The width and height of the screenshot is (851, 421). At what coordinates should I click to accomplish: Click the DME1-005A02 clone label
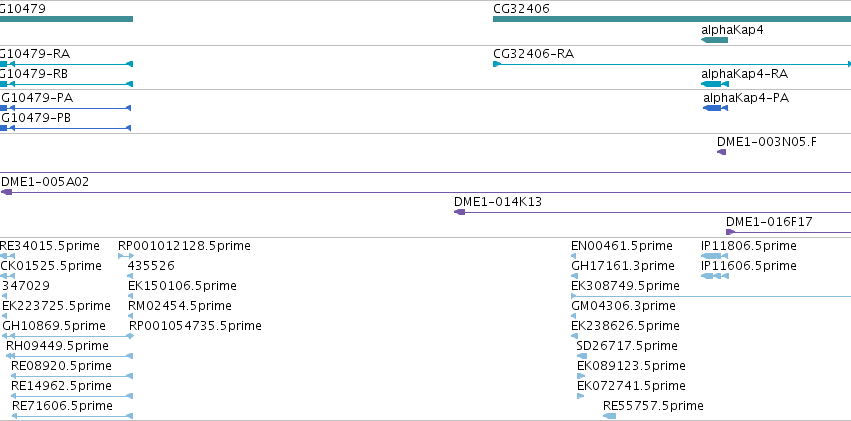pos(45,182)
